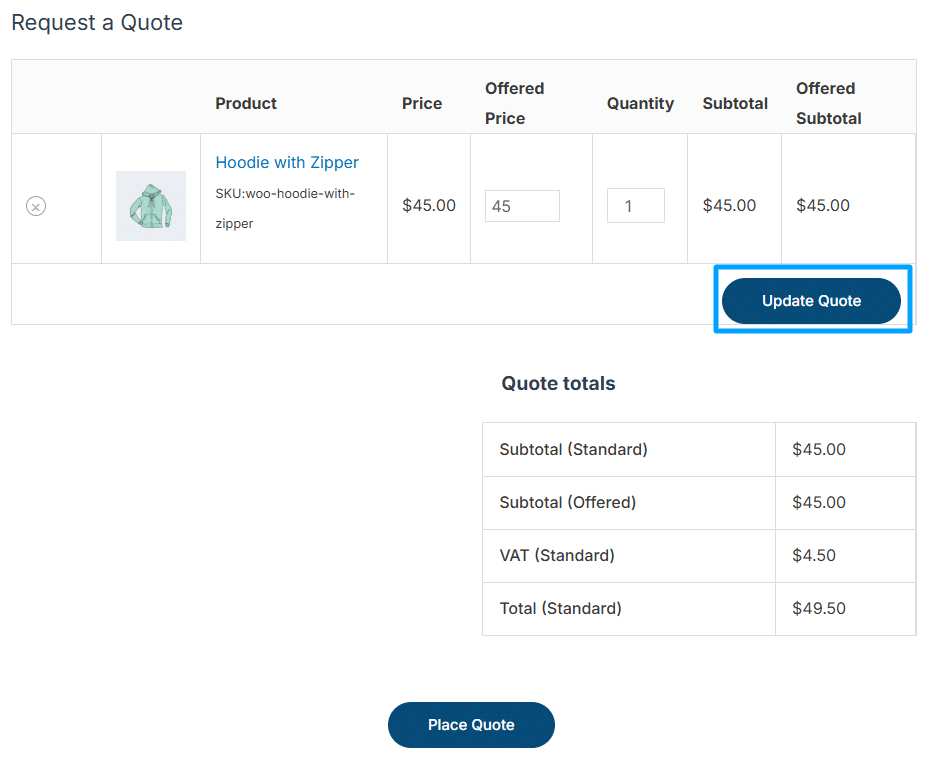Select the Subtotal column header

735,104
